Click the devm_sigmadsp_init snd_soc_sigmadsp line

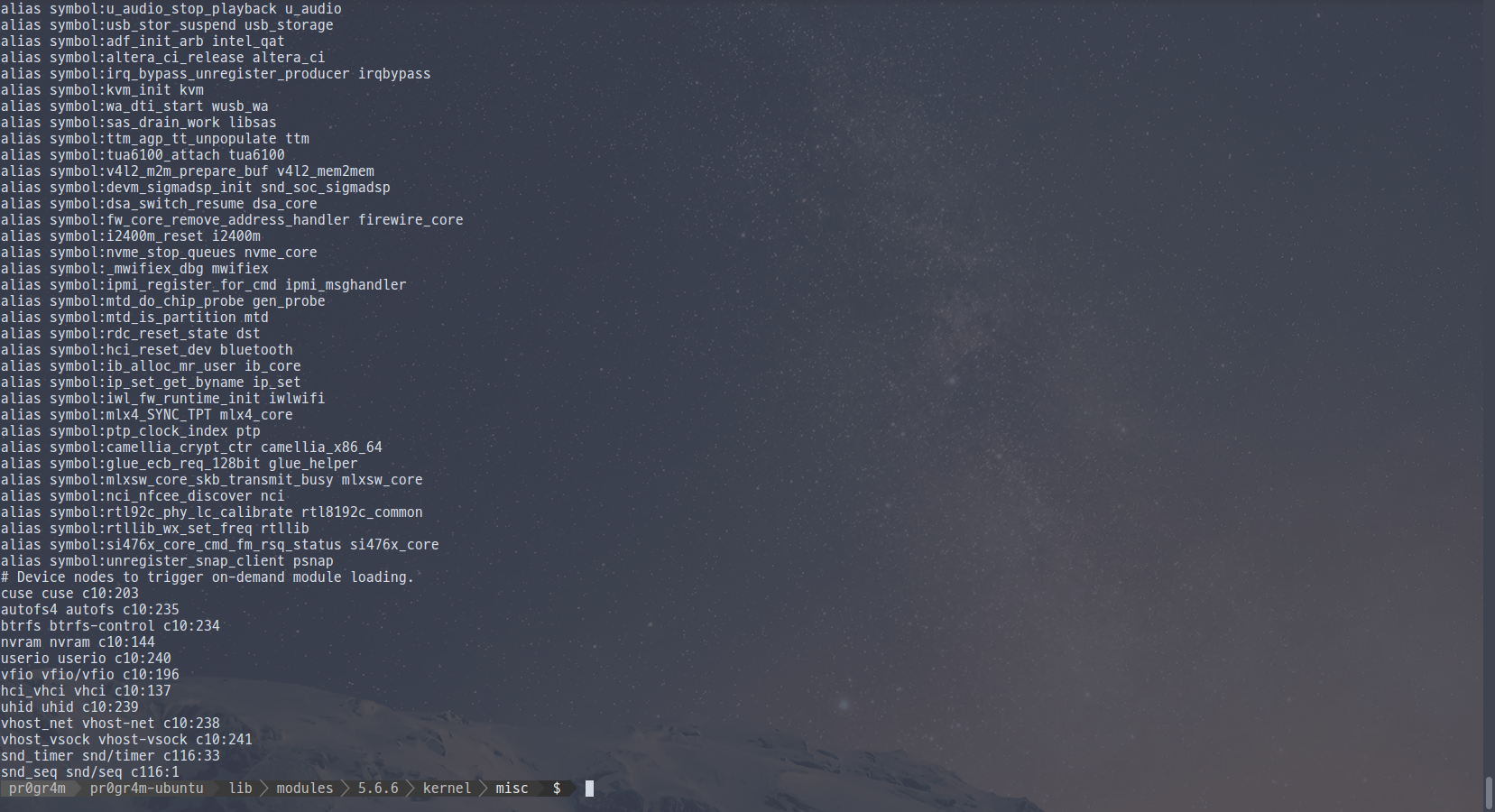click(196, 188)
